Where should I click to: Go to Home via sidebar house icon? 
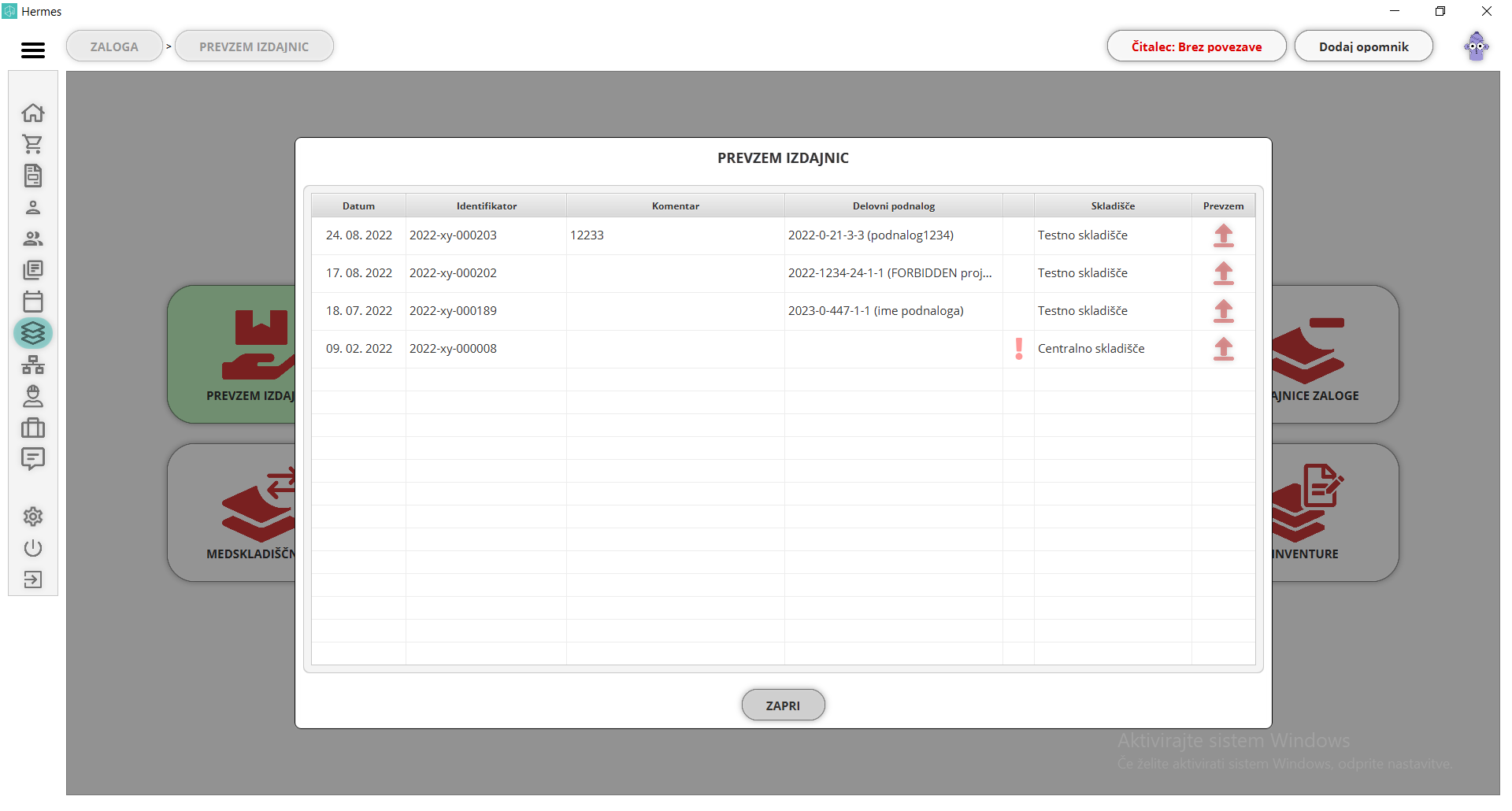tap(33, 113)
